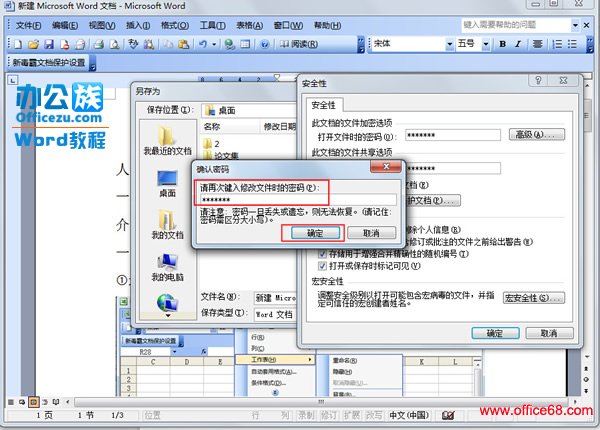Image resolution: width=600 pixels, height=430 pixels.
Task: Click the 键入需要帮助的问题 help box
Action: [517, 25]
